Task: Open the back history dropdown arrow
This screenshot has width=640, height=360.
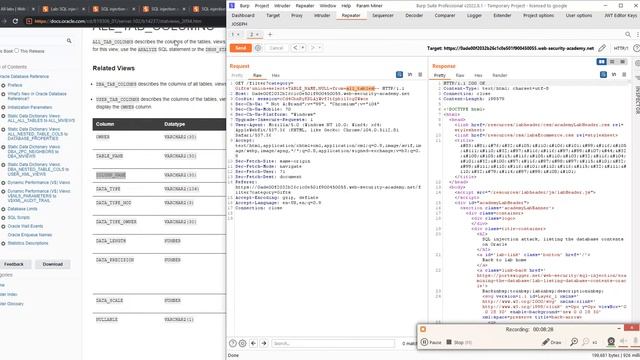Action: (302, 48)
